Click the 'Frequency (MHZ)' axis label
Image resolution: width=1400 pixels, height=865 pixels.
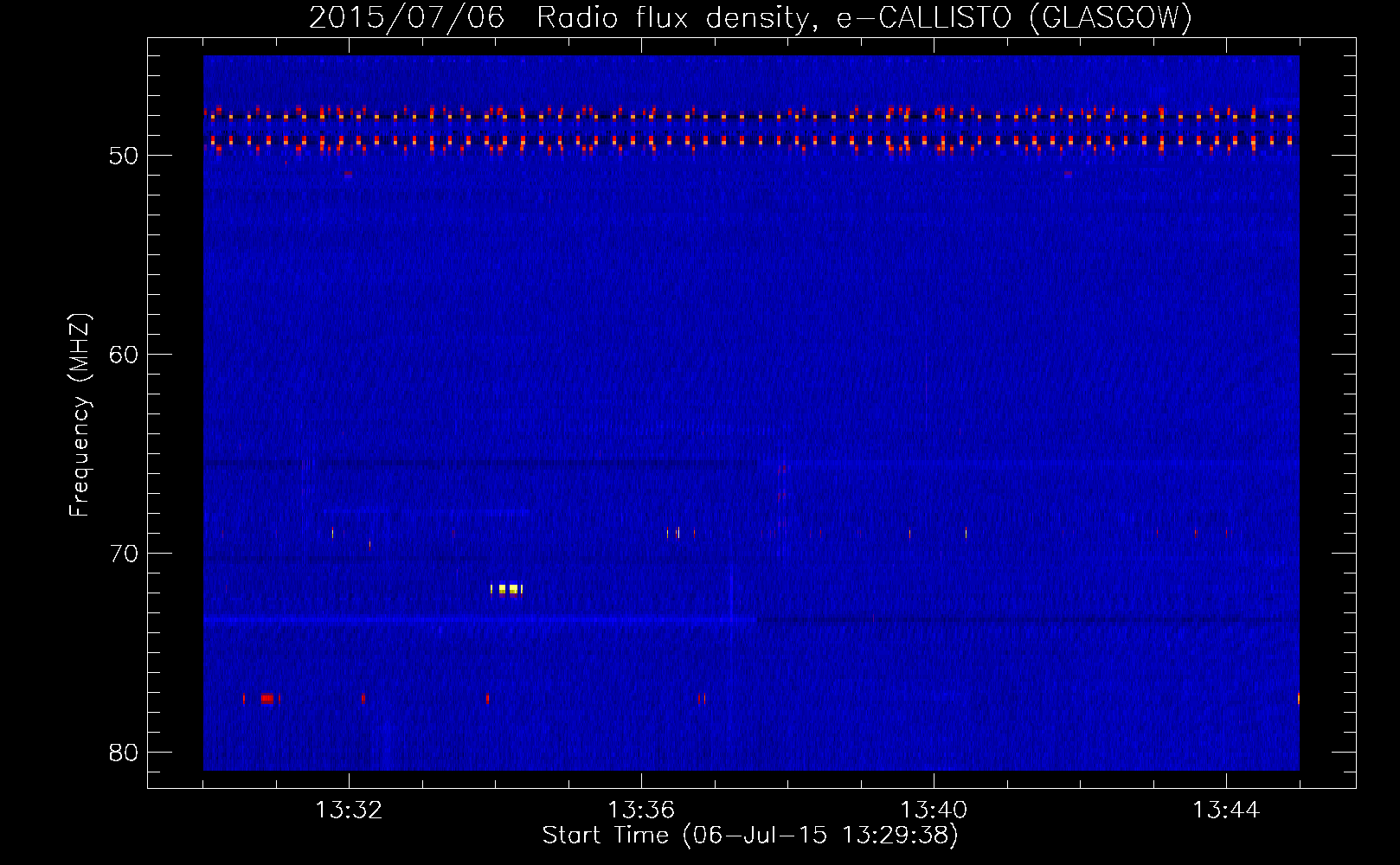(79, 415)
